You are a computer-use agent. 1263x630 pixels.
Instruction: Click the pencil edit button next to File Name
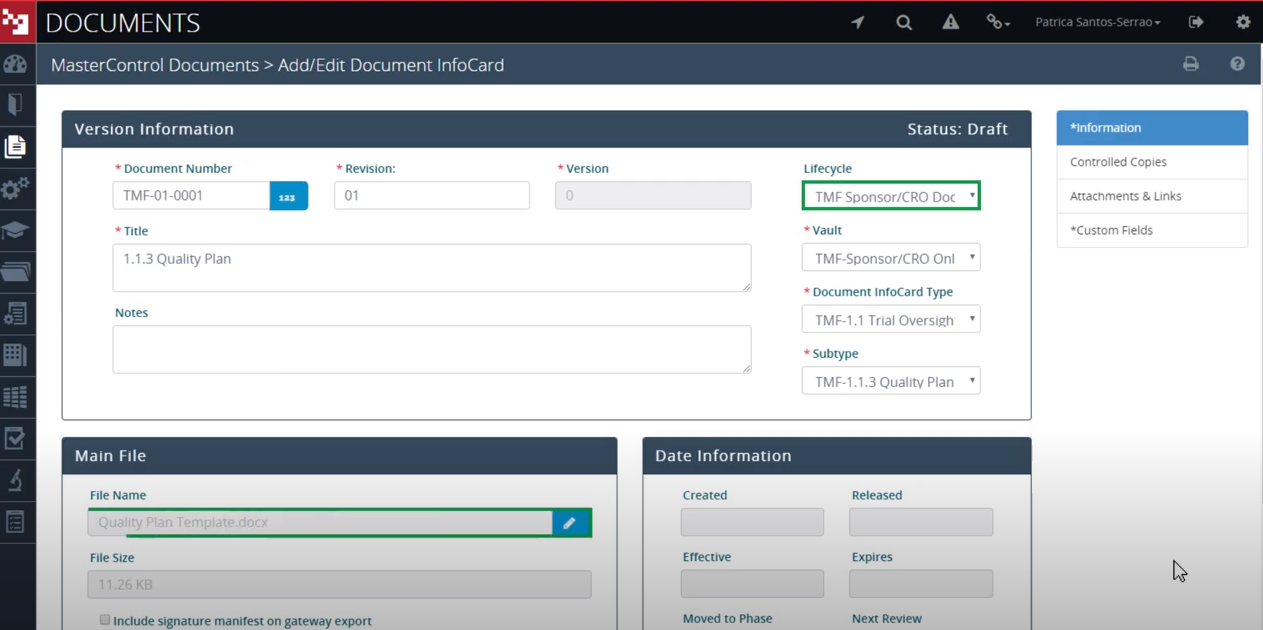tap(570, 522)
